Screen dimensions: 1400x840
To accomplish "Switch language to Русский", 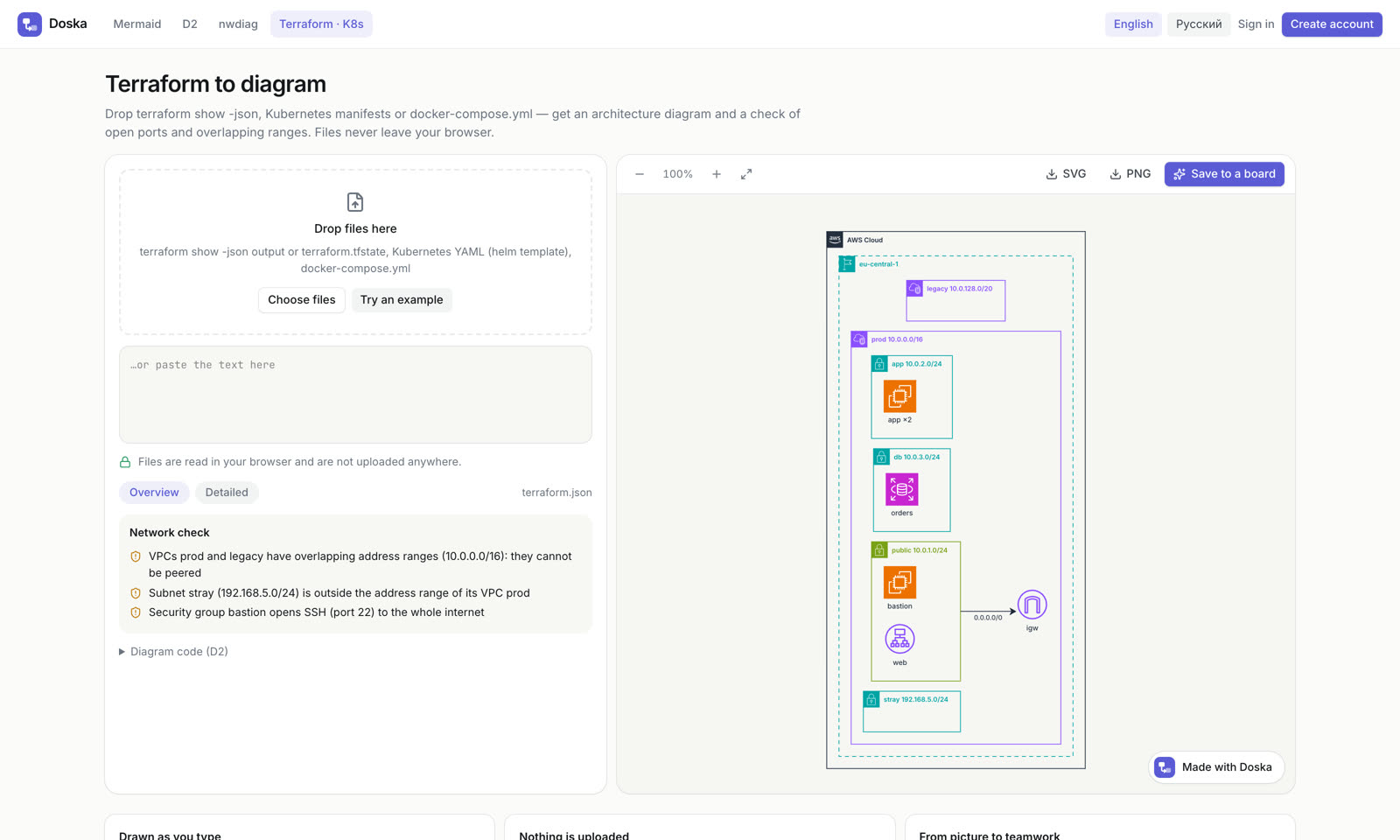I will 1199,24.
